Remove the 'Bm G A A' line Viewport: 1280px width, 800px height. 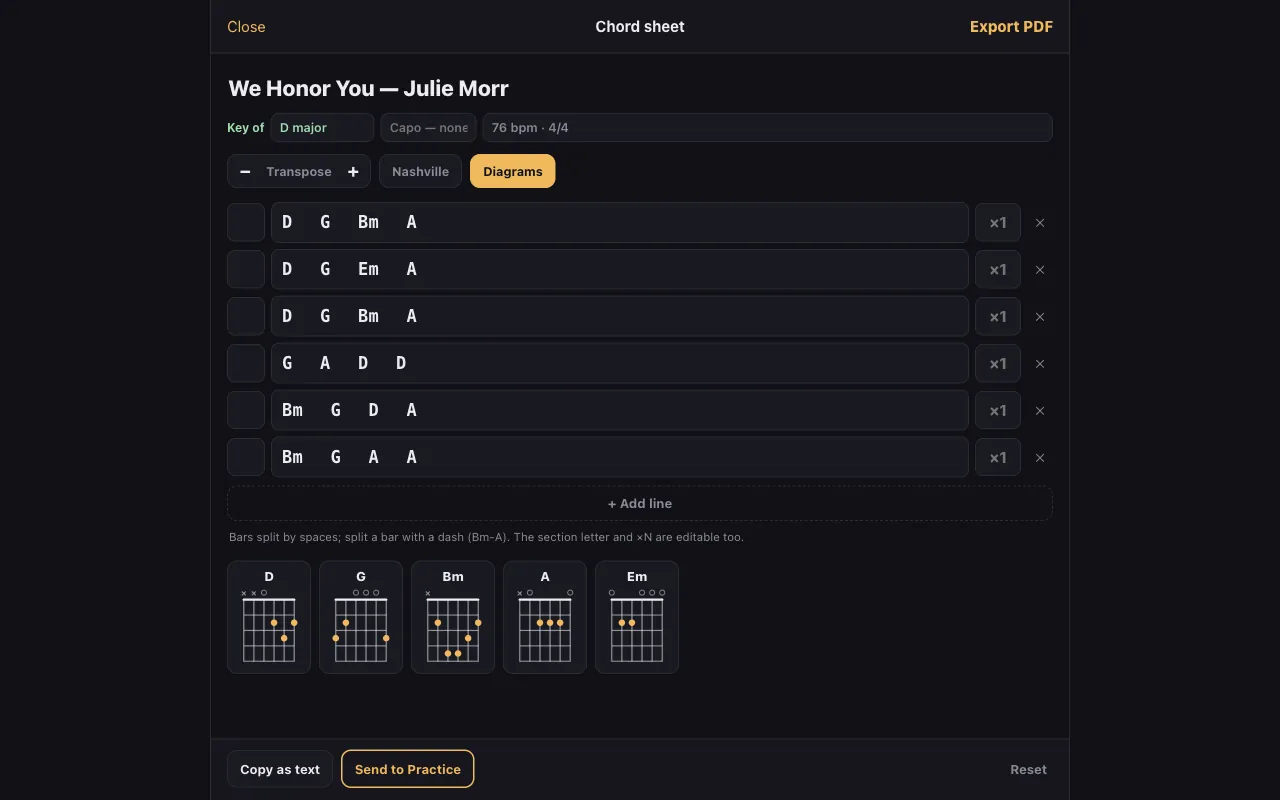[x=1040, y=458]
